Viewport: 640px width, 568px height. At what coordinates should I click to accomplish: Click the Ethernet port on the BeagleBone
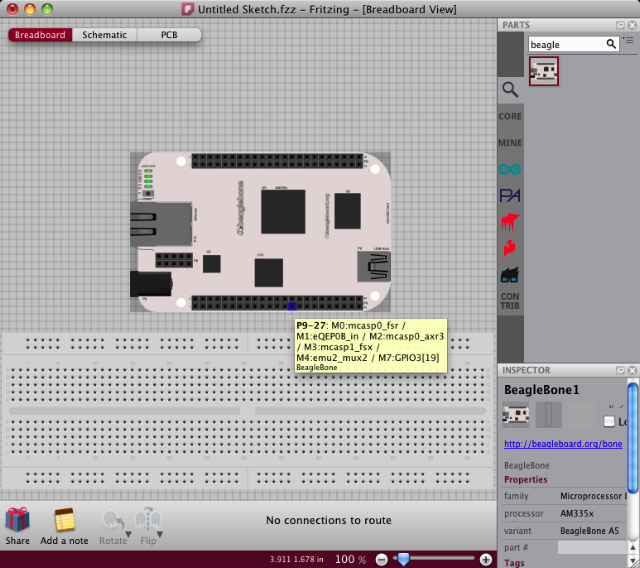tap(161, 224)
